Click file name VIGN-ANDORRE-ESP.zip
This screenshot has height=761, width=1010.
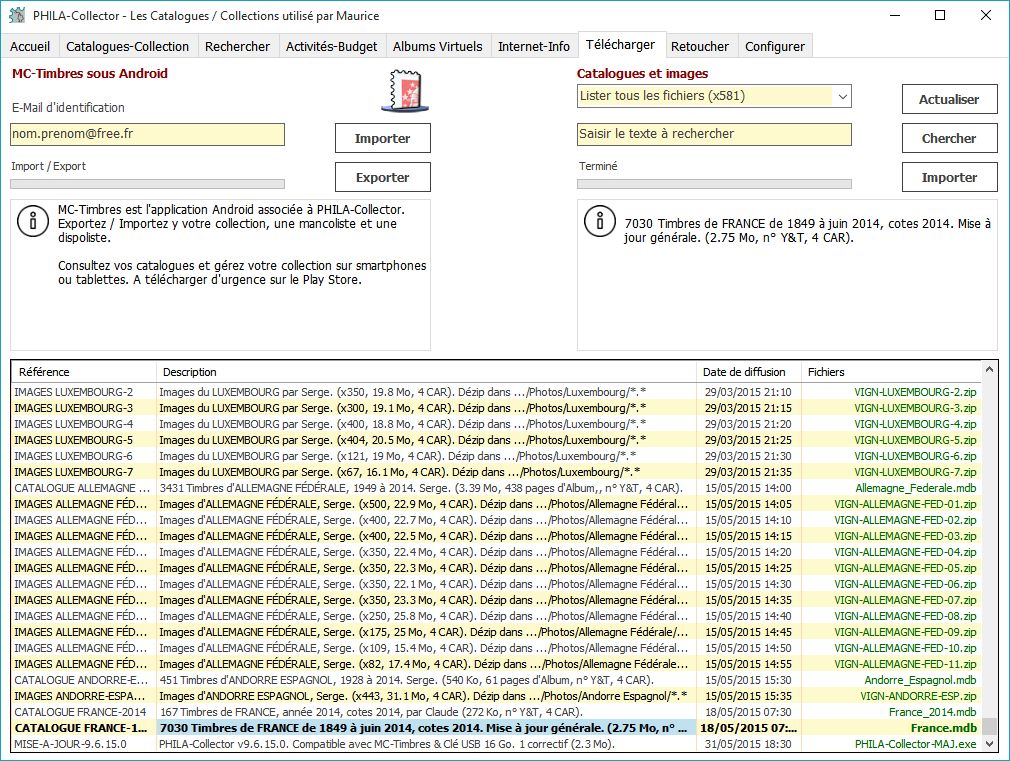pos(918,696)
